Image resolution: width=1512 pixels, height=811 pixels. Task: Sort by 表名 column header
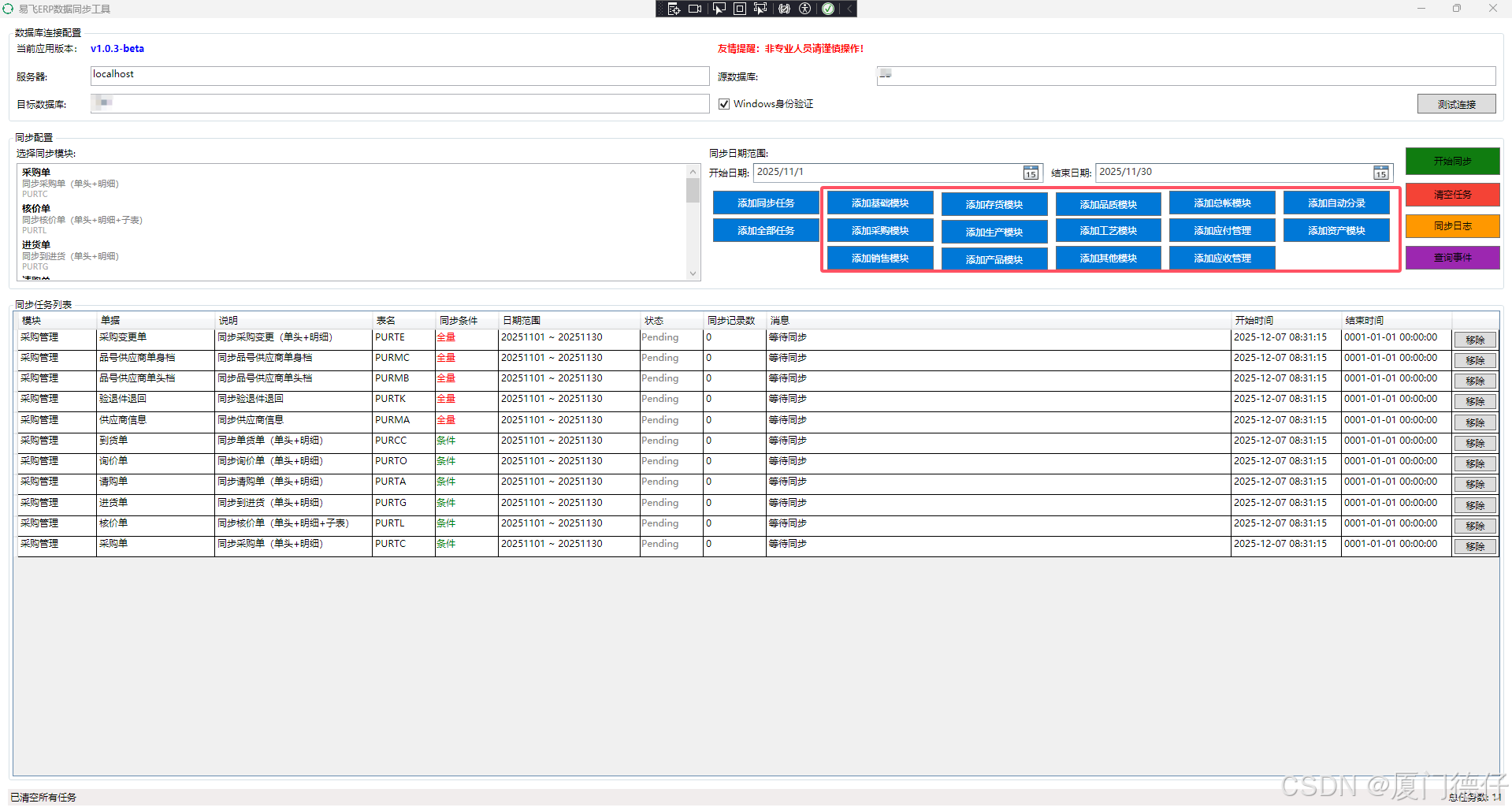pos(403,320)
